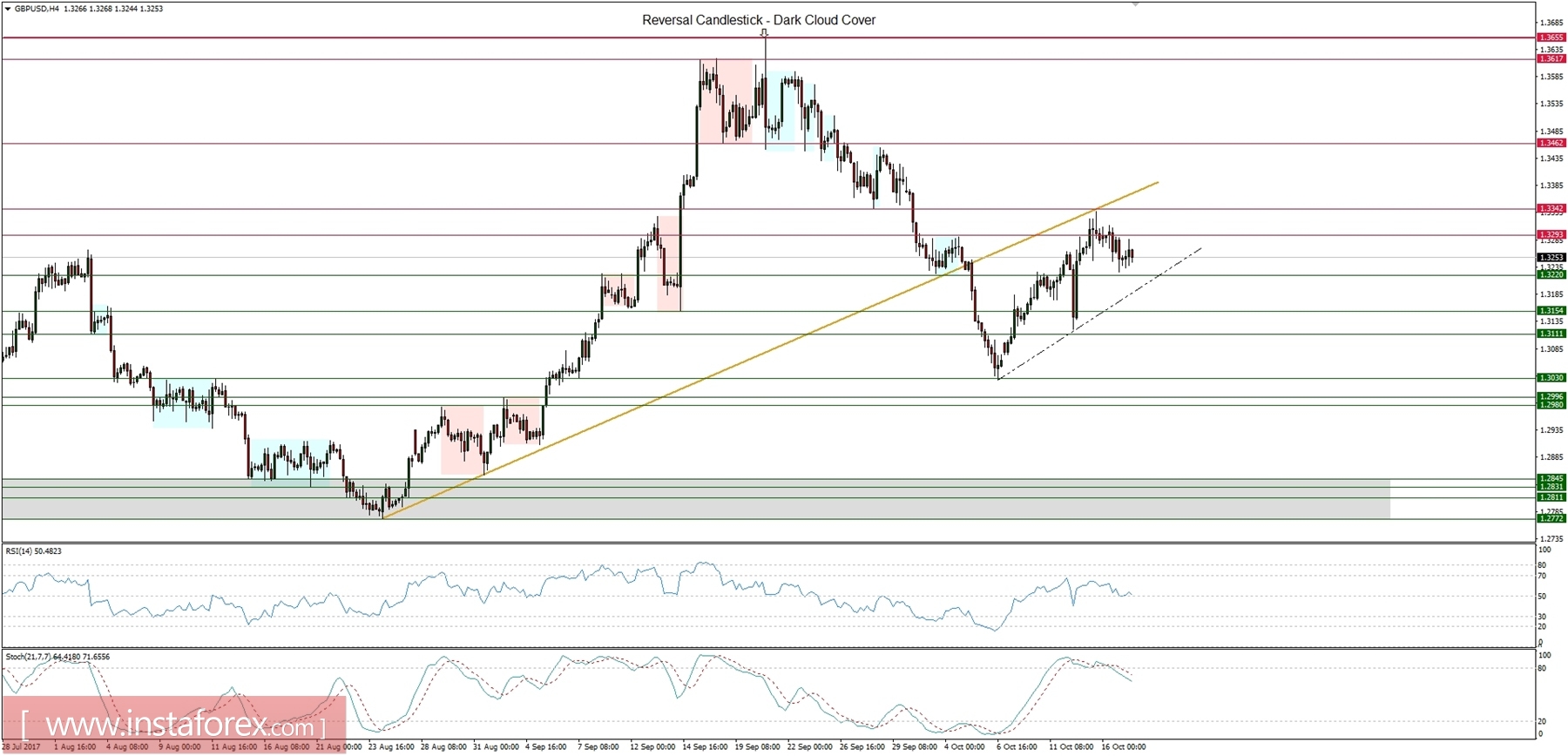Screen dimensions: 1568x756
Task: Select the green 1.2996 support price label
Action: [1551, 396]
